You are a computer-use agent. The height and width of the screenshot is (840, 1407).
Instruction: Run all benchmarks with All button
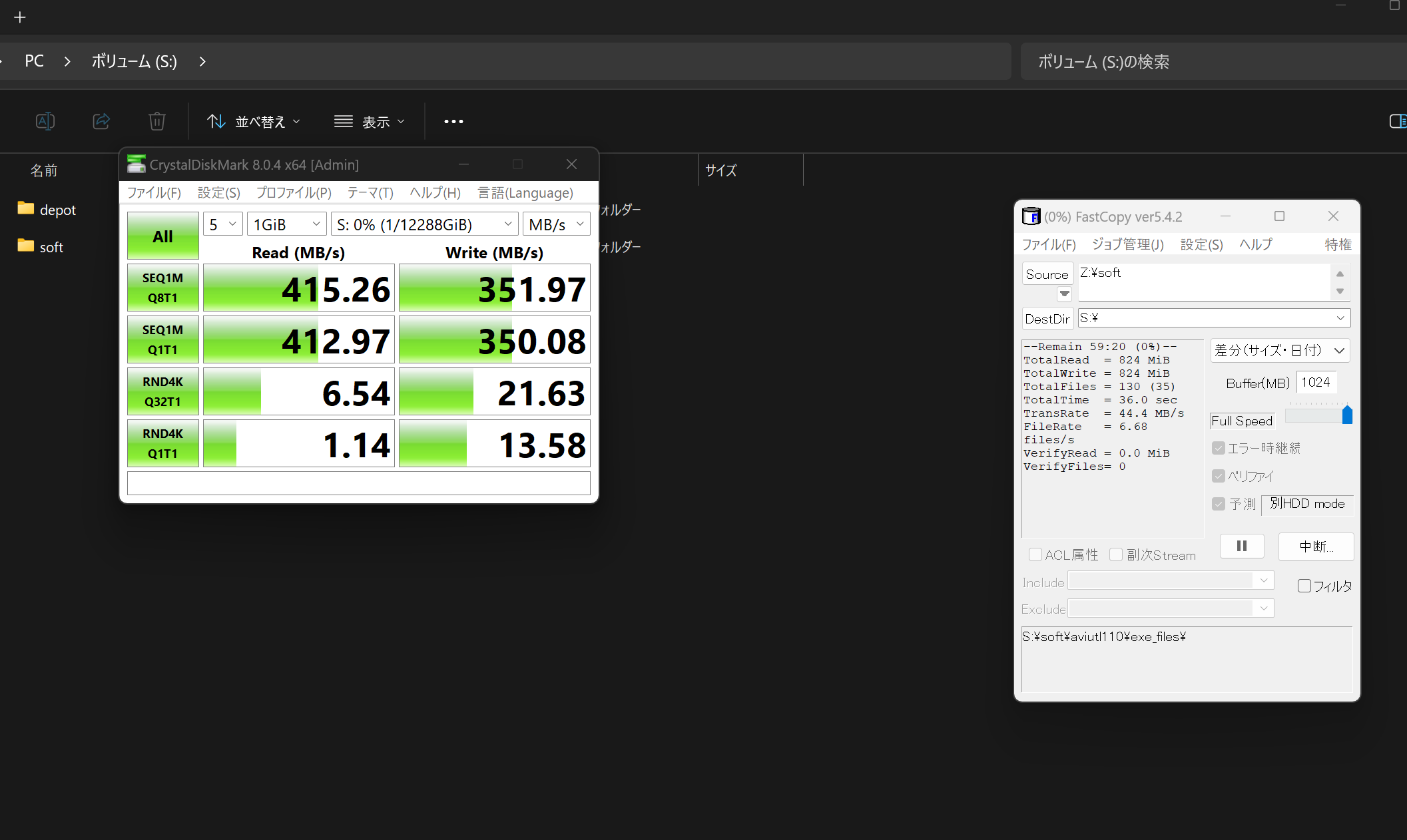point(162,236)
